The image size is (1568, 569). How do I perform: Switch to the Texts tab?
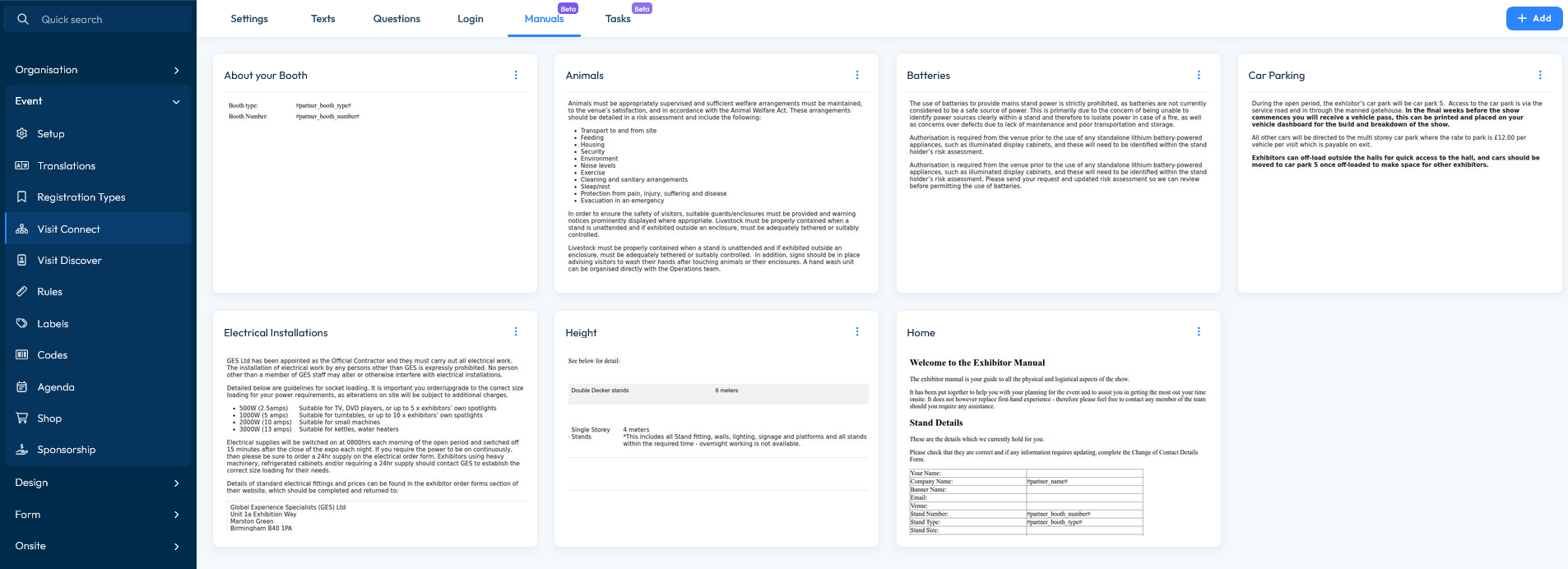tap(322, 19)
